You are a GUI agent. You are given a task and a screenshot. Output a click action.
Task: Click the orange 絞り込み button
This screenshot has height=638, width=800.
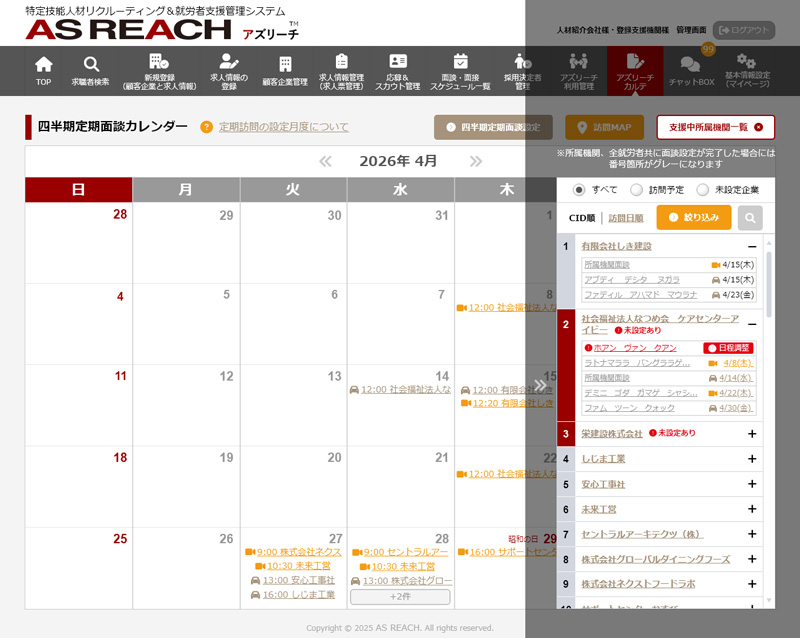[694, 217]
